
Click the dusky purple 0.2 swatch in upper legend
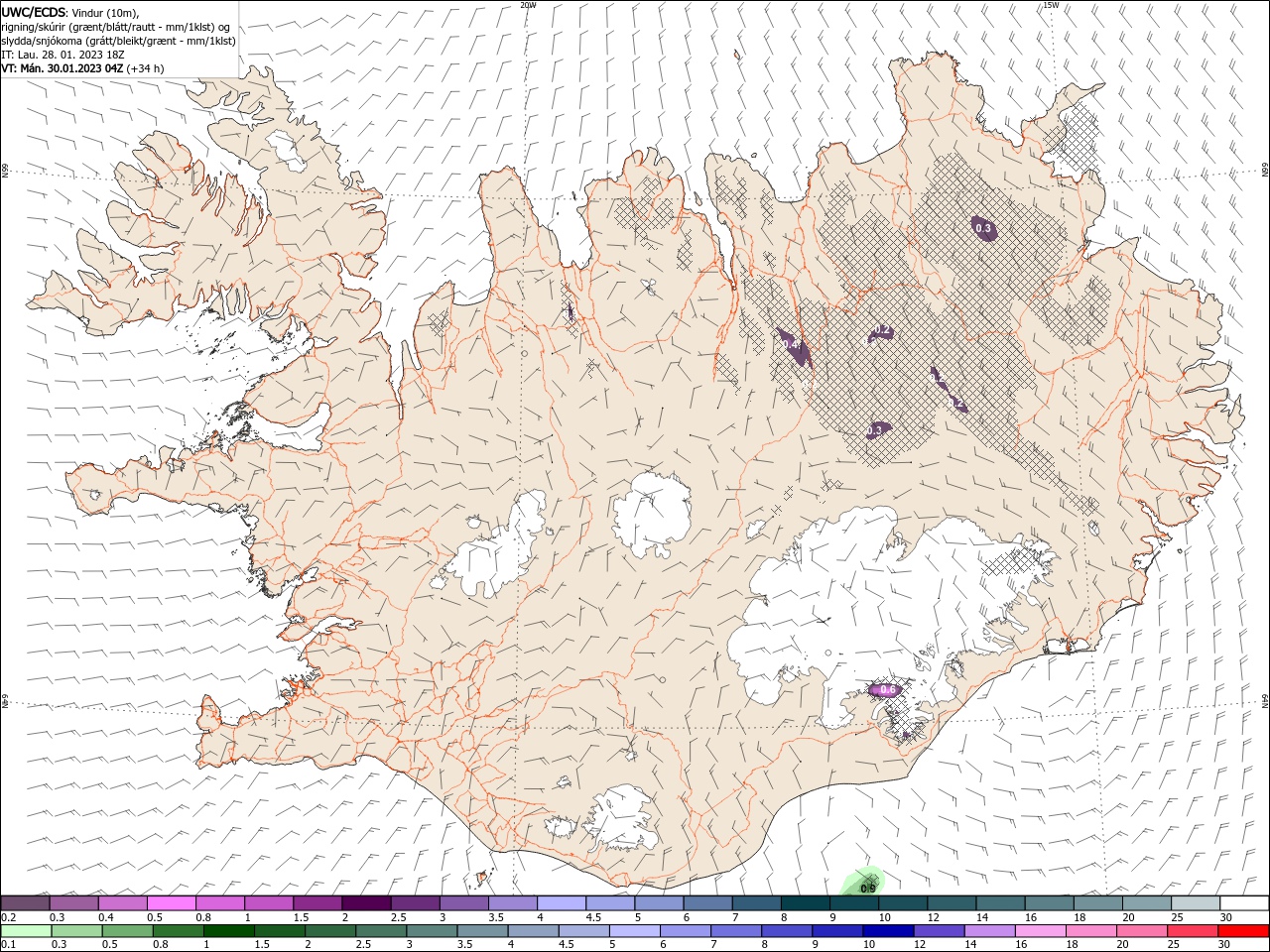click(26, 903)
